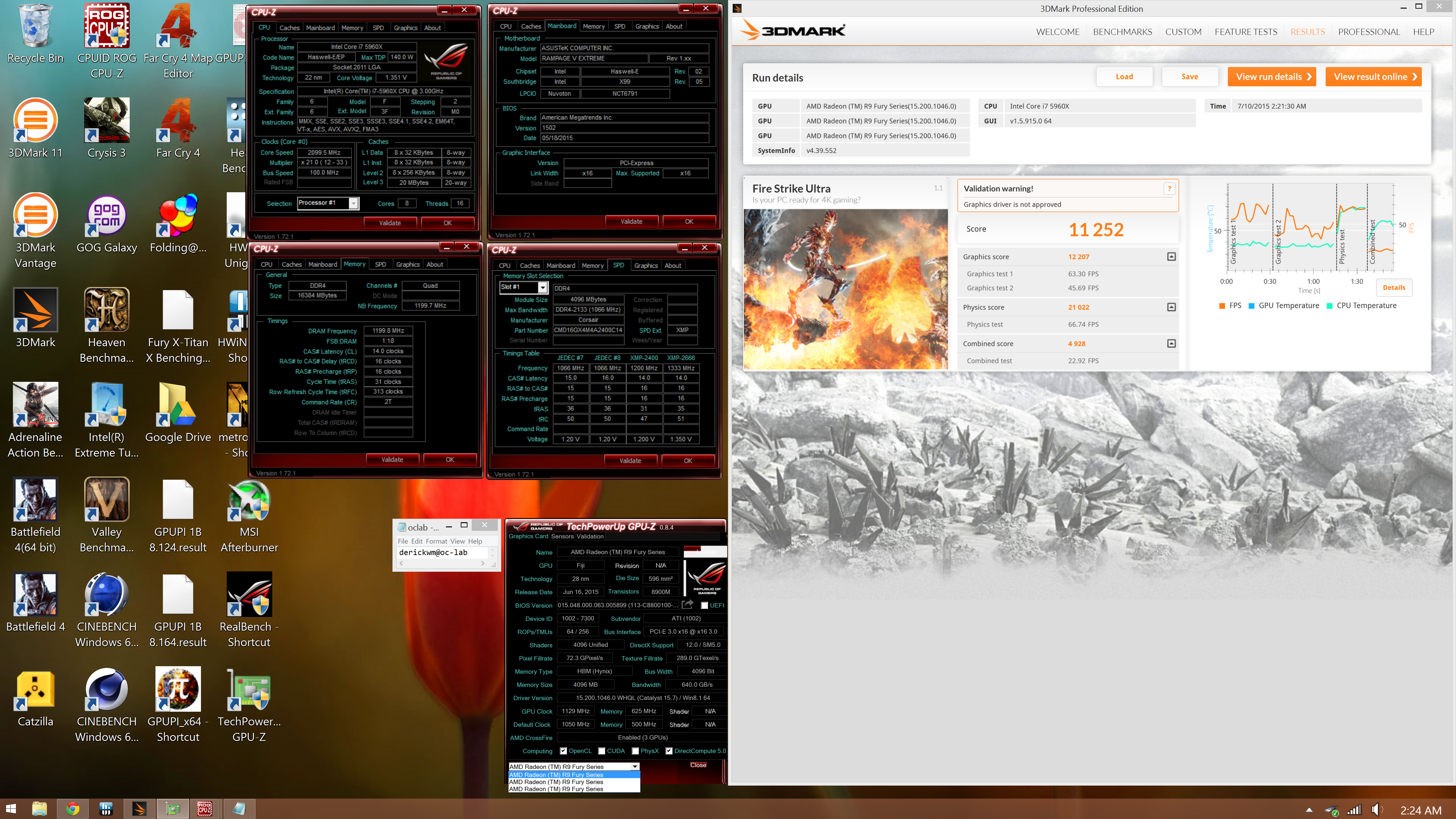Image resolution: width=1456 pixels, height=819 pixels.
Task: Click the green CPU Temperature legend swatch
Action: (1329, 305)
